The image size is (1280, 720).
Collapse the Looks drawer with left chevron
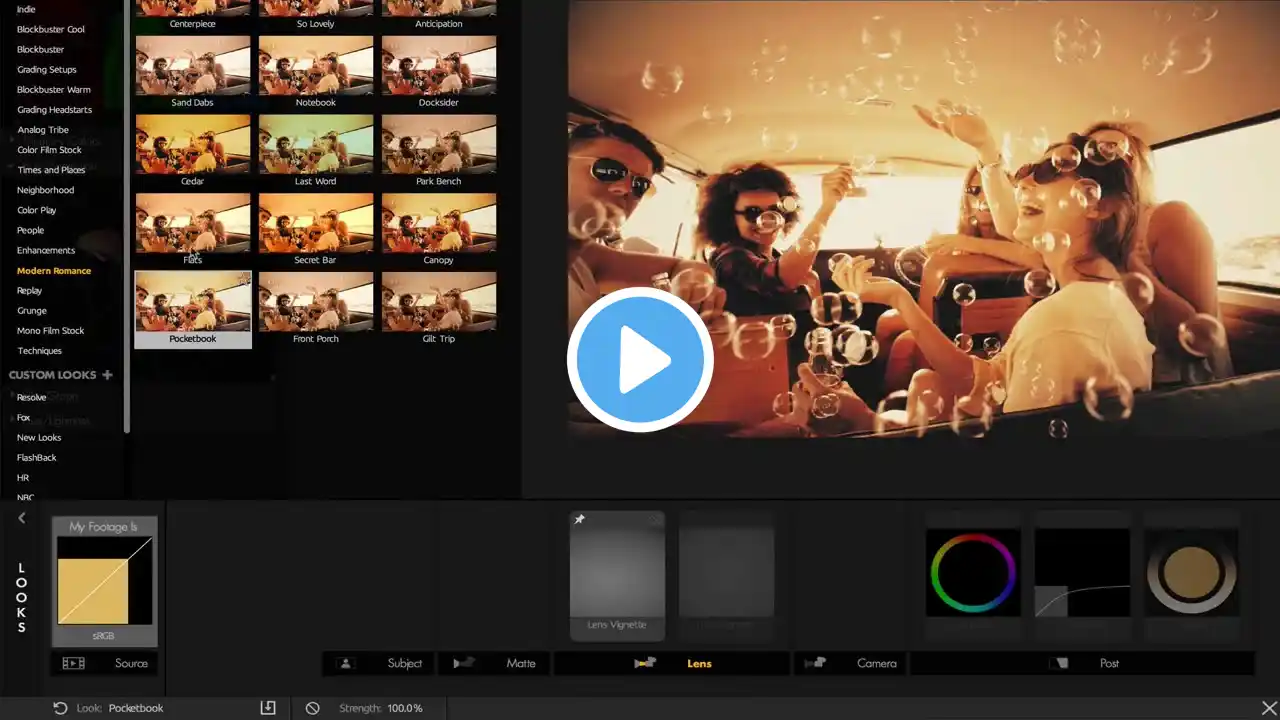coord(22,518)
